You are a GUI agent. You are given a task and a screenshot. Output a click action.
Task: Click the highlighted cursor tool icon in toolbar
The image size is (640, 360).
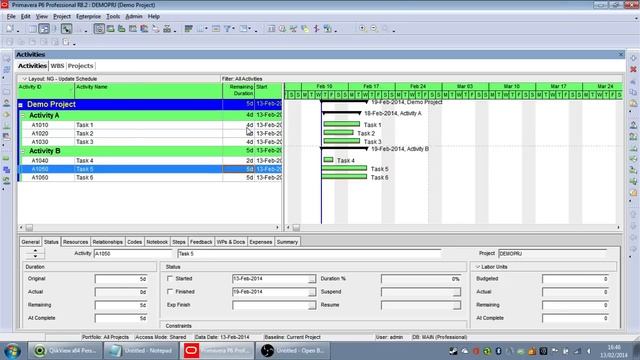point(67,29)
